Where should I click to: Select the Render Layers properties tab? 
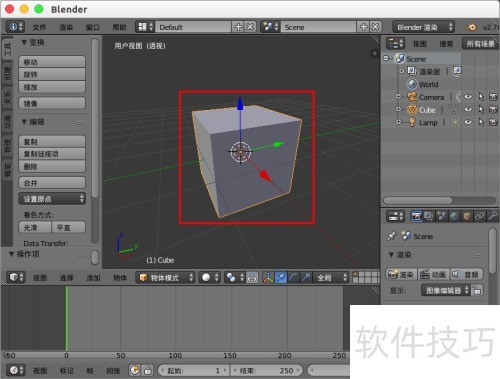tap(429, 217)
